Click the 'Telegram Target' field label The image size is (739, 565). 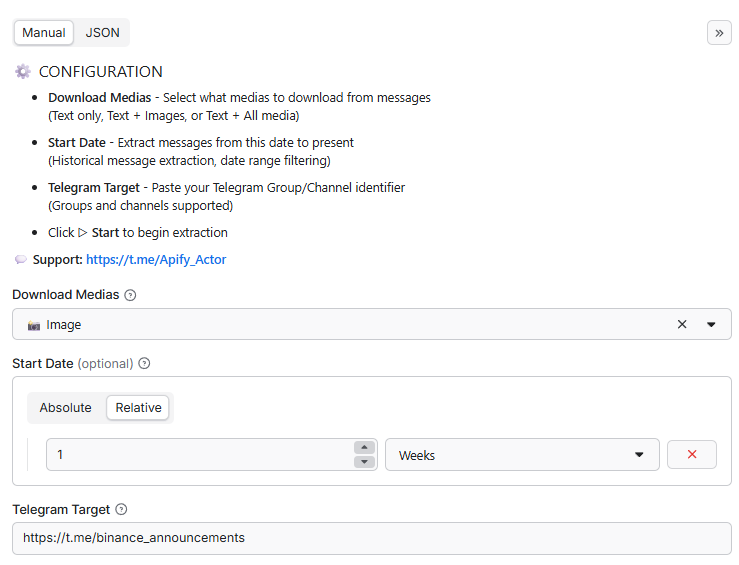click(x=61, y=509)
